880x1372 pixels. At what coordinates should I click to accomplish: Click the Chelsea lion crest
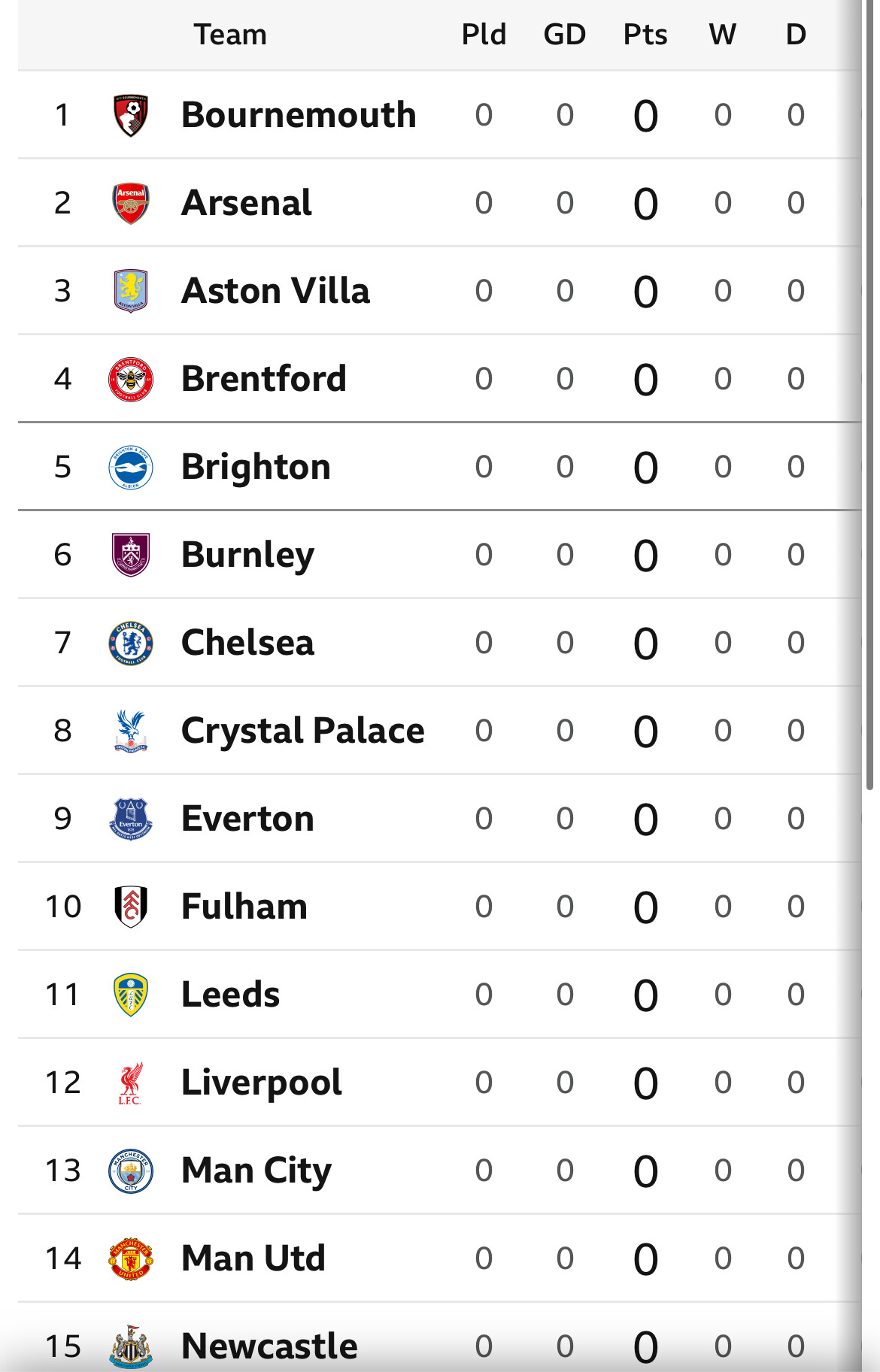point(131,643)
